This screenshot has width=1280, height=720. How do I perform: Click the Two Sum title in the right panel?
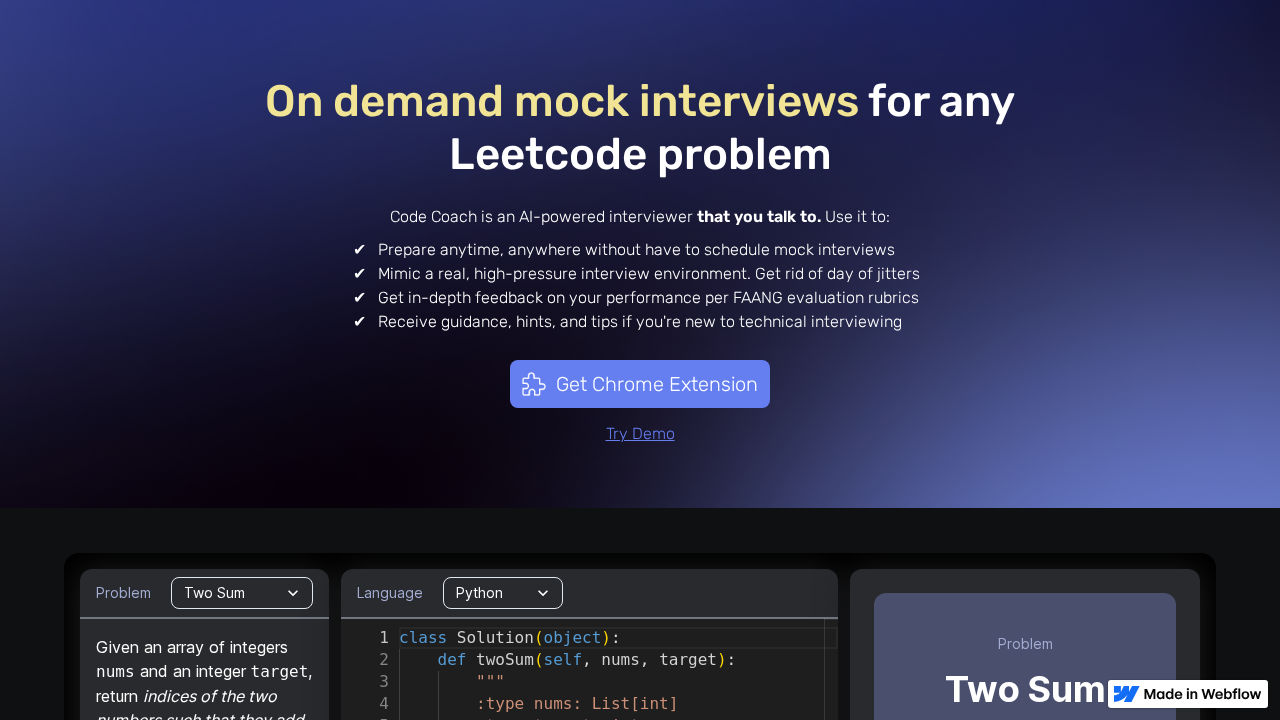(1024, 690)
